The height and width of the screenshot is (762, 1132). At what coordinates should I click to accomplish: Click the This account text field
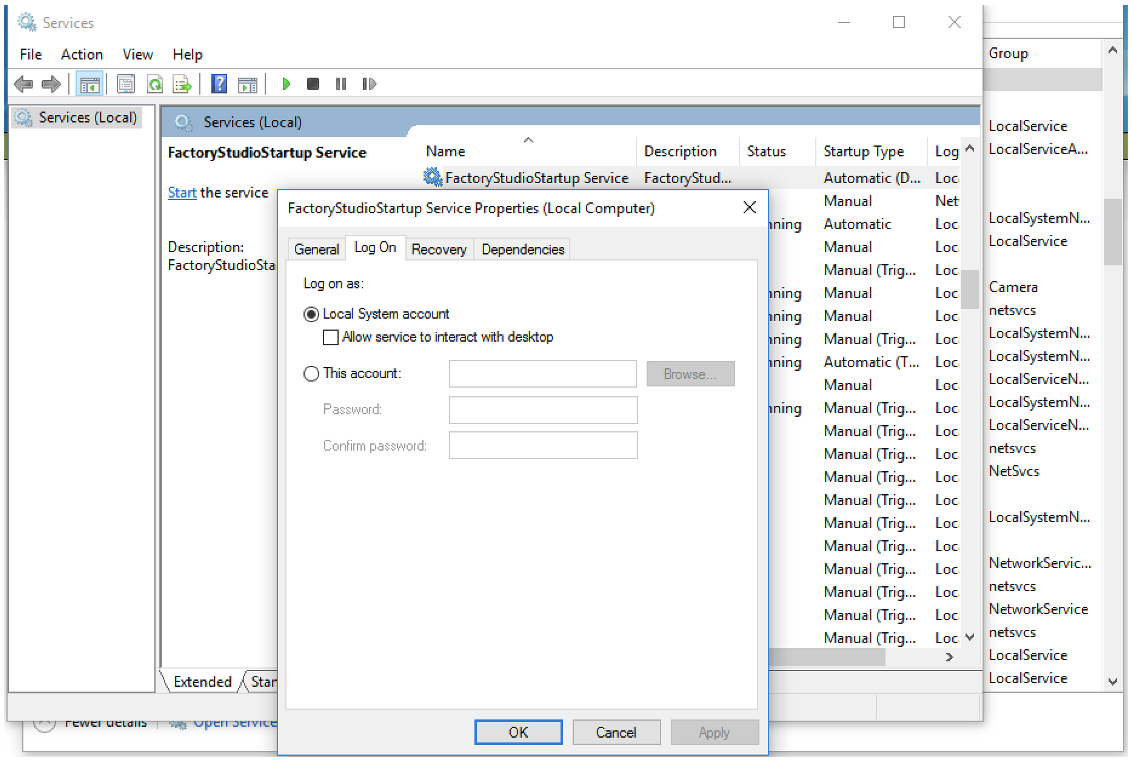click(543, 373)
